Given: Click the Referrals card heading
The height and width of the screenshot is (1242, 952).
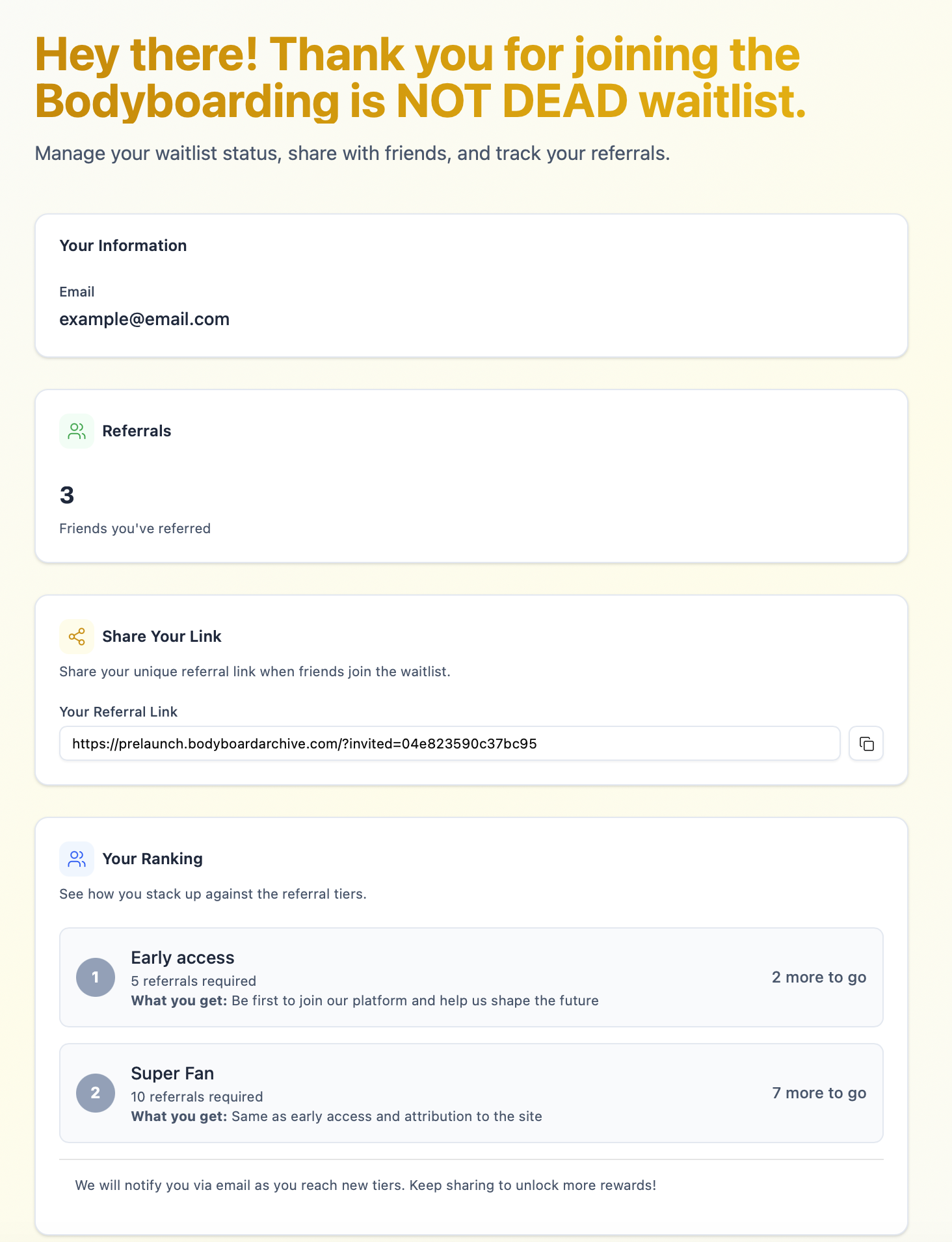Looking at the screenshot, I should pos(137,431).
